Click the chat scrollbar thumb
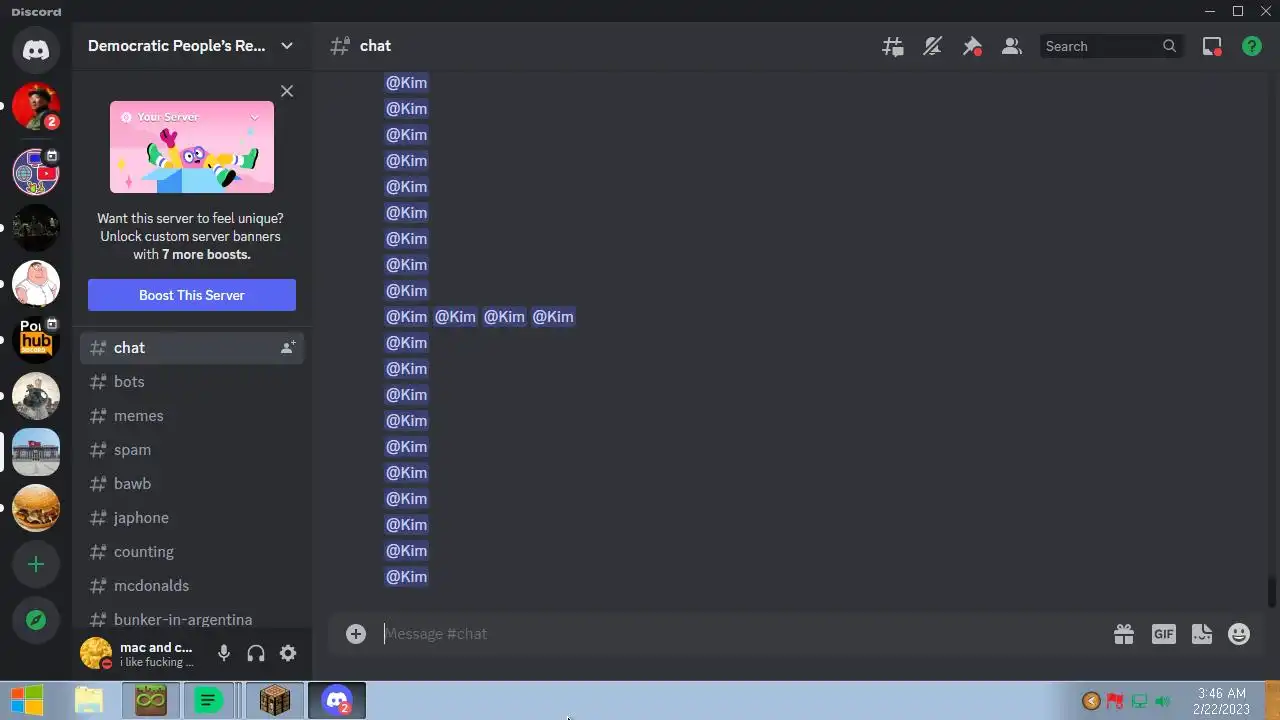 click(x=1272, y=591)
